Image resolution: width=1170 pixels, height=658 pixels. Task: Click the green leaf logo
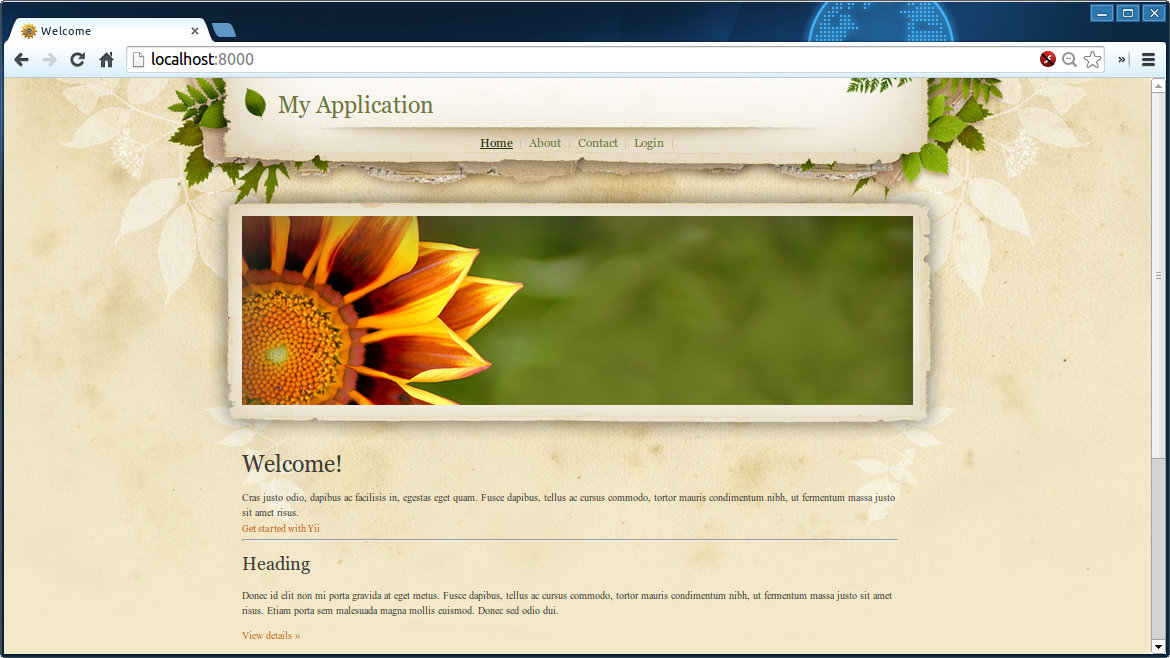click(255, 104)
